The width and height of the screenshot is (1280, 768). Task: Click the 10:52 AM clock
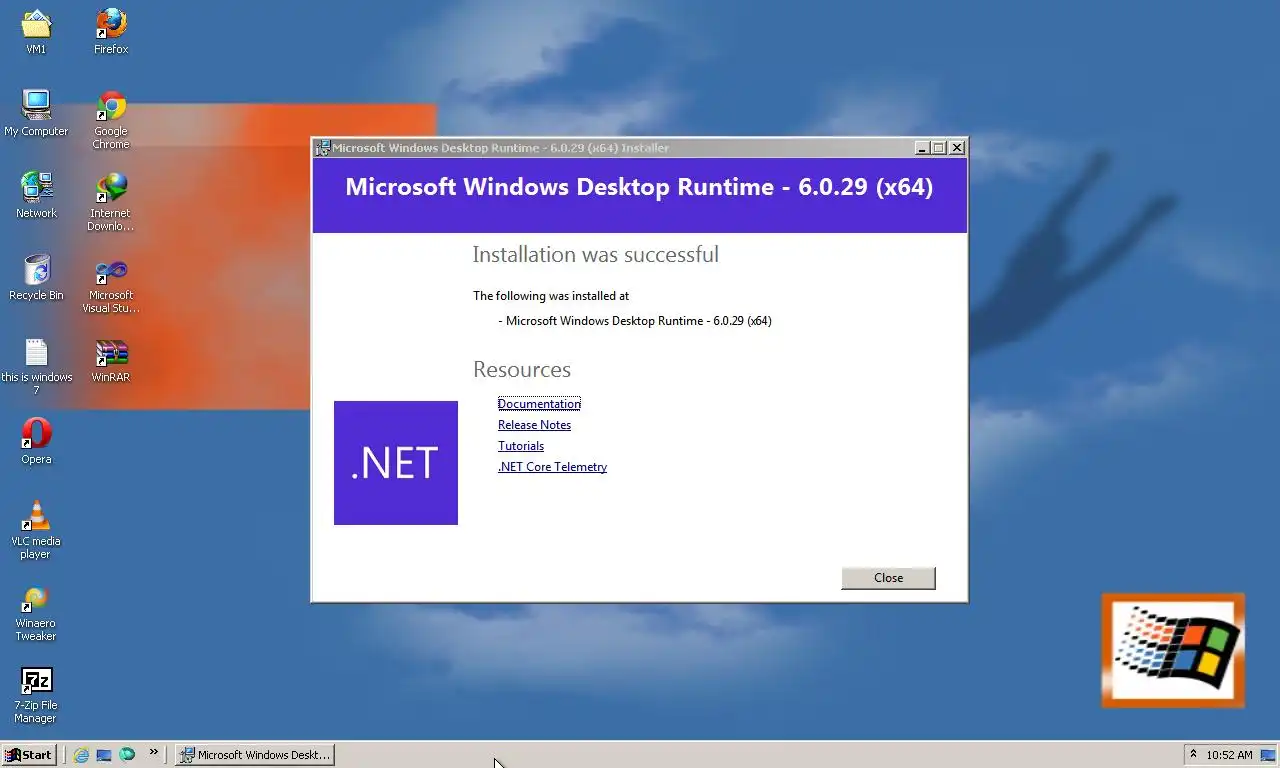tap(1229, 756)
